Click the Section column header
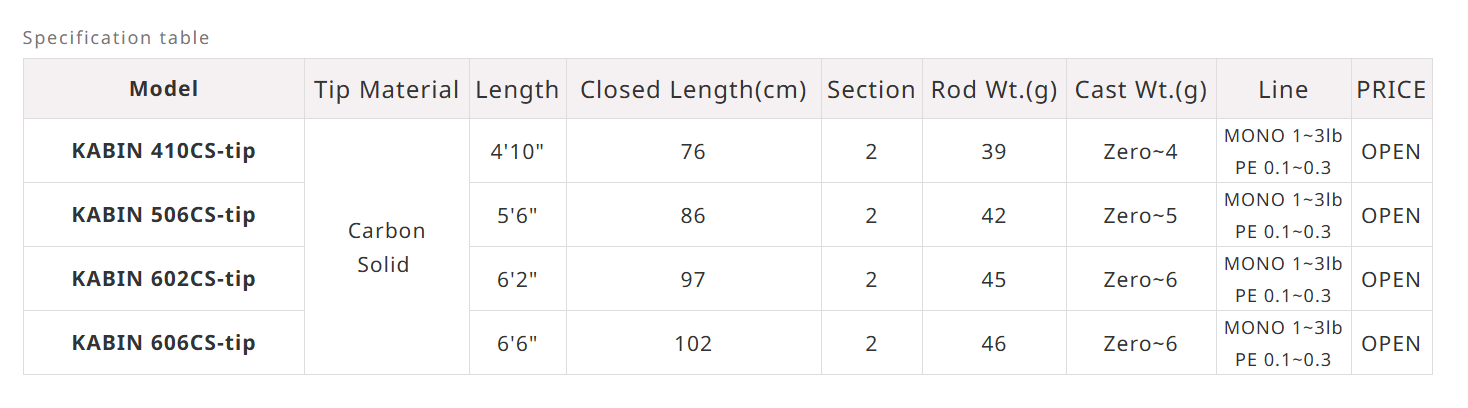 coord(871,90)
